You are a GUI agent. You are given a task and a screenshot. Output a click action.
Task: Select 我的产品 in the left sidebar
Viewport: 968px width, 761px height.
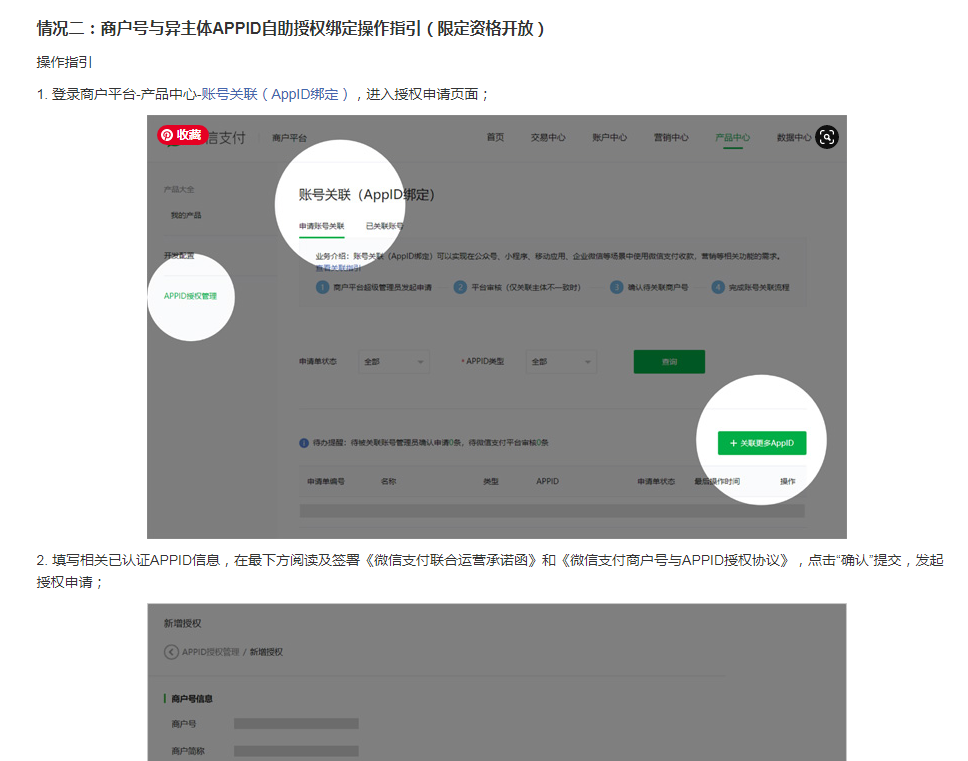(186, 215)
